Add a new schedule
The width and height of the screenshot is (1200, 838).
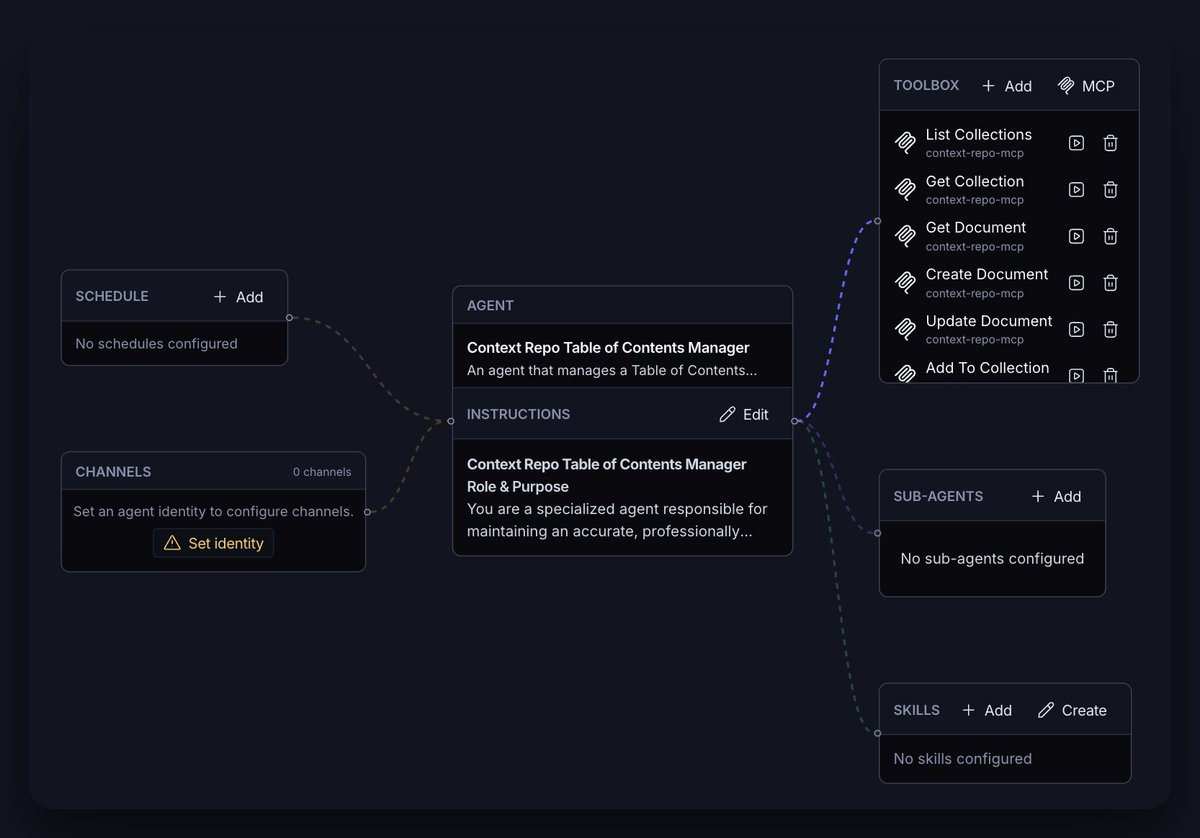pos(238,297)
